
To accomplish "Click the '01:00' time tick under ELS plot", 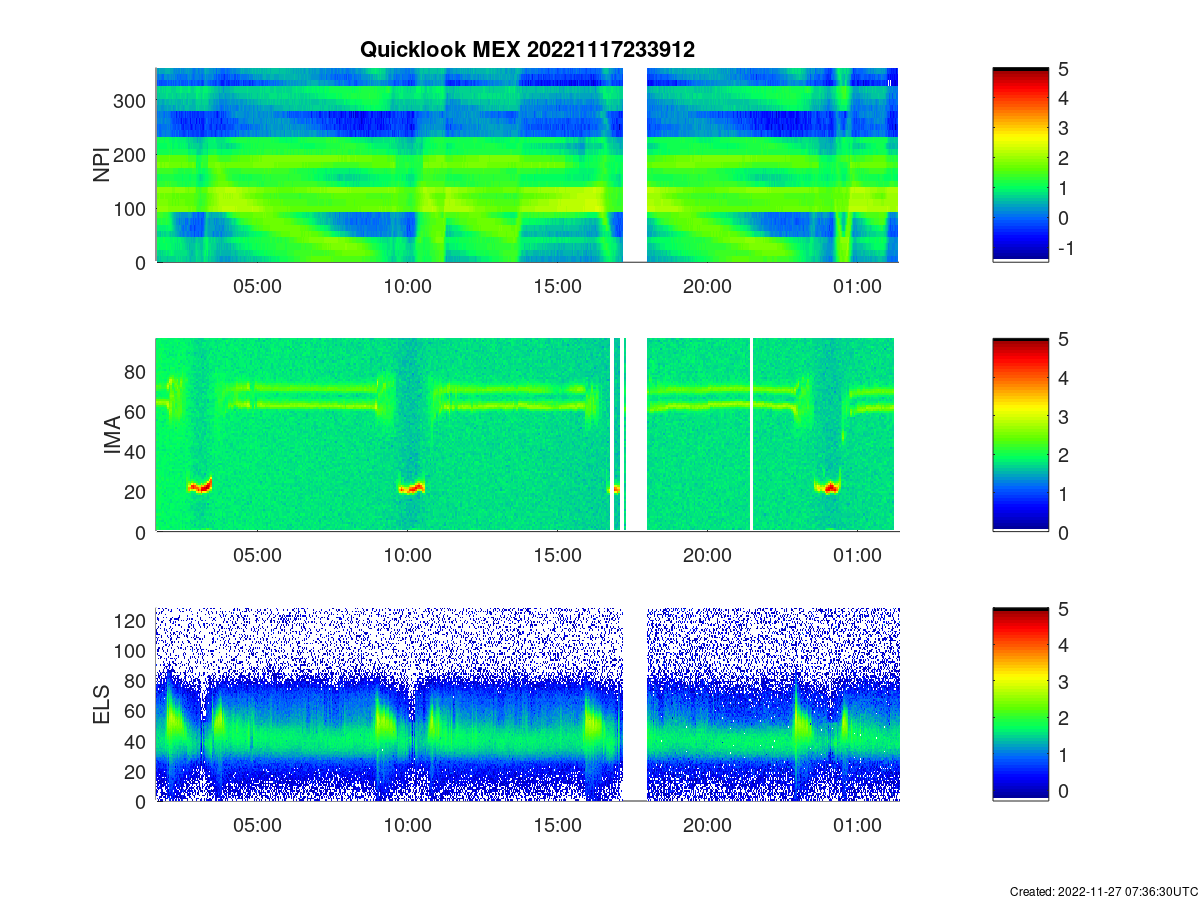I will click(x=857, y=825).
